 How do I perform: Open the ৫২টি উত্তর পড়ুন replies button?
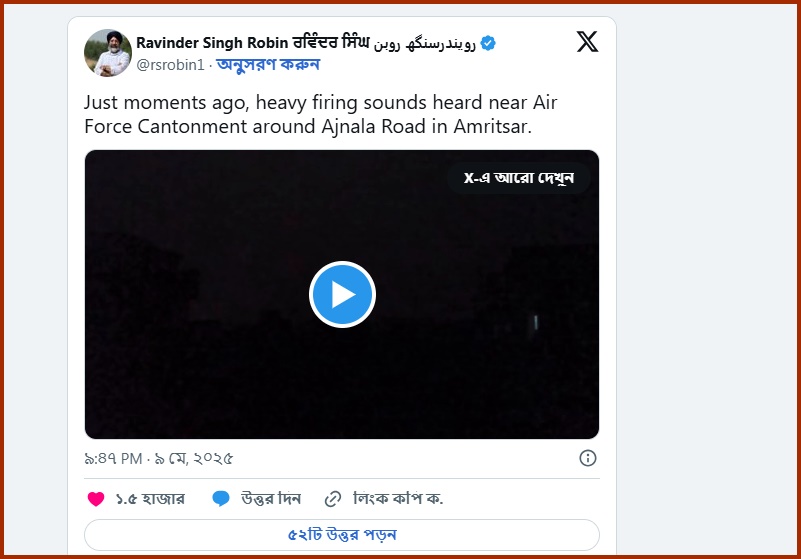342,535
